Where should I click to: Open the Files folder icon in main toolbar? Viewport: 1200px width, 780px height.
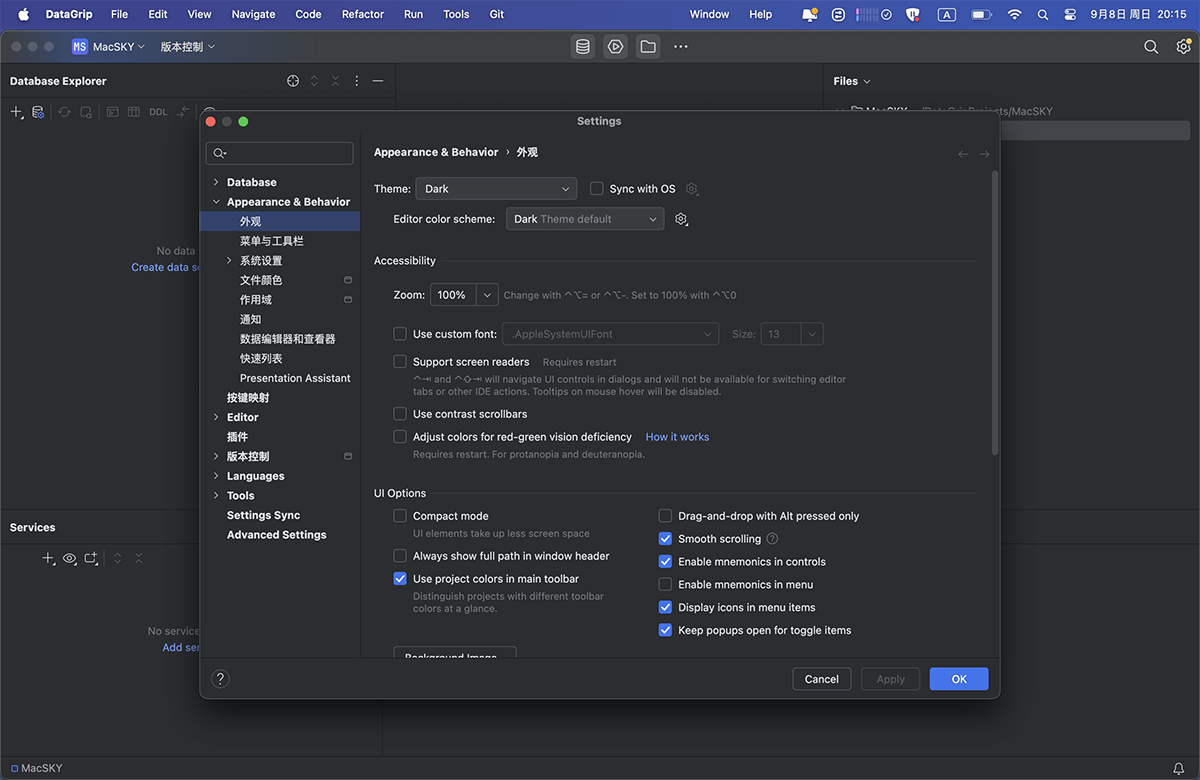coord(648,47)
